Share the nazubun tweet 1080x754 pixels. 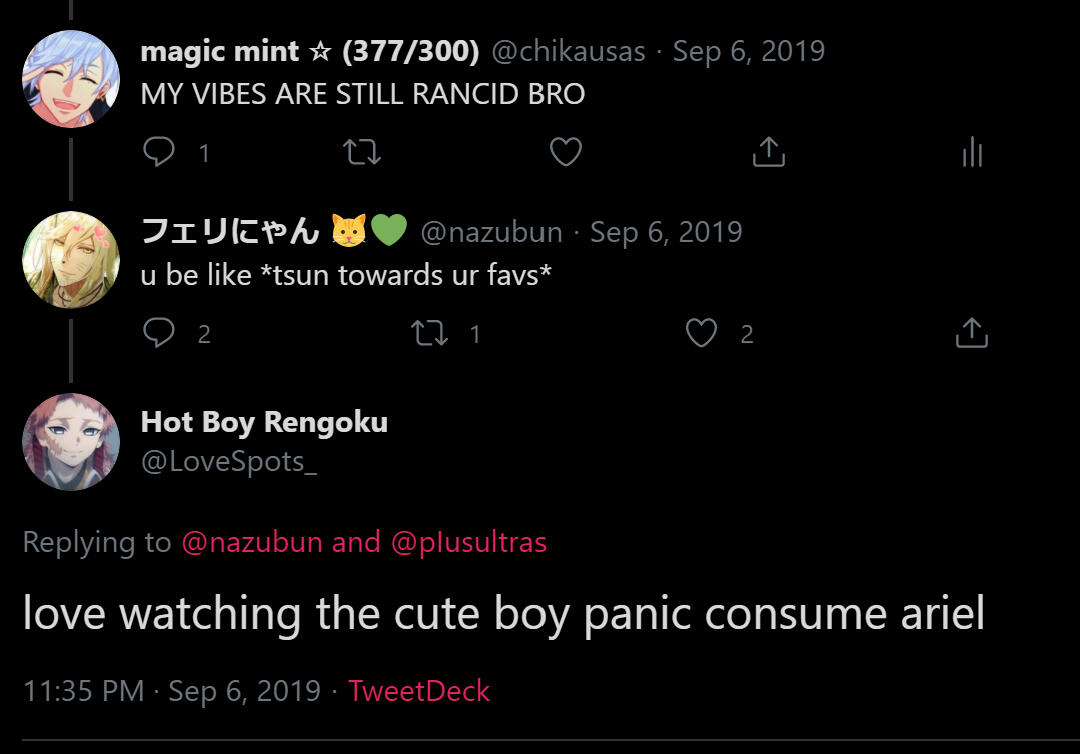click(971, 333)
